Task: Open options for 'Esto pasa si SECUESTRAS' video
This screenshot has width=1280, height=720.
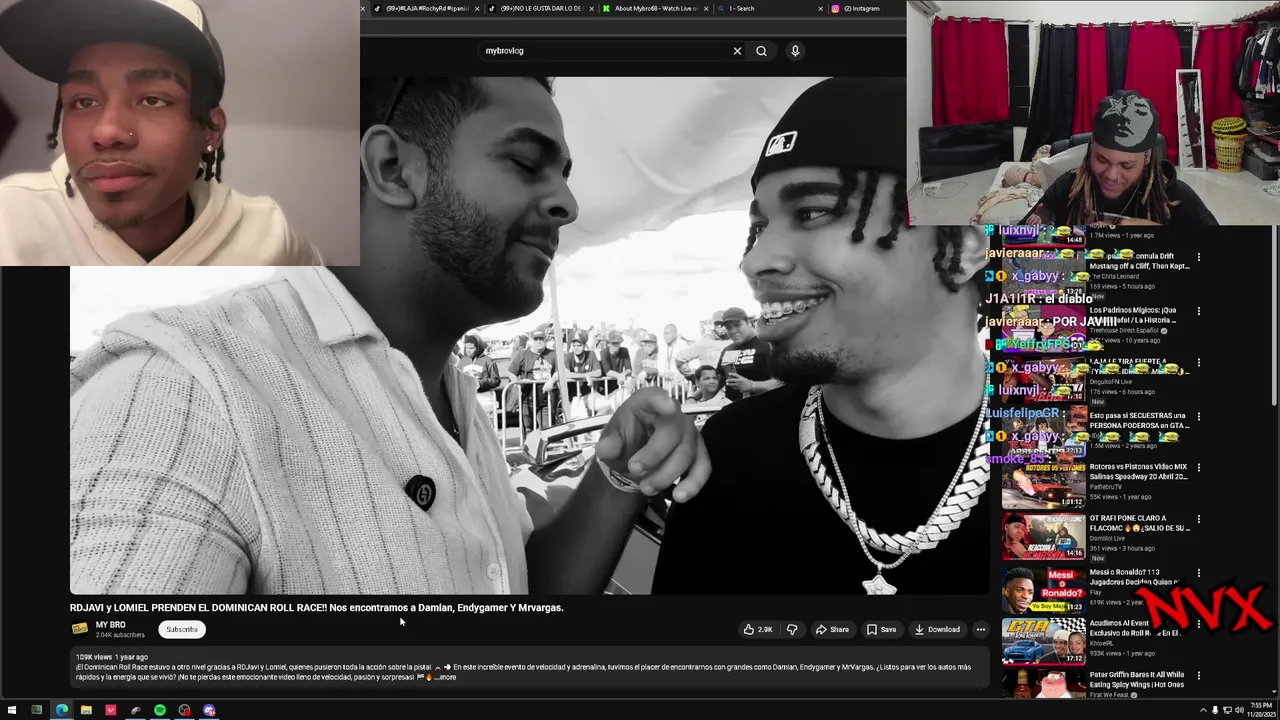Action: tap(1199, 416)
